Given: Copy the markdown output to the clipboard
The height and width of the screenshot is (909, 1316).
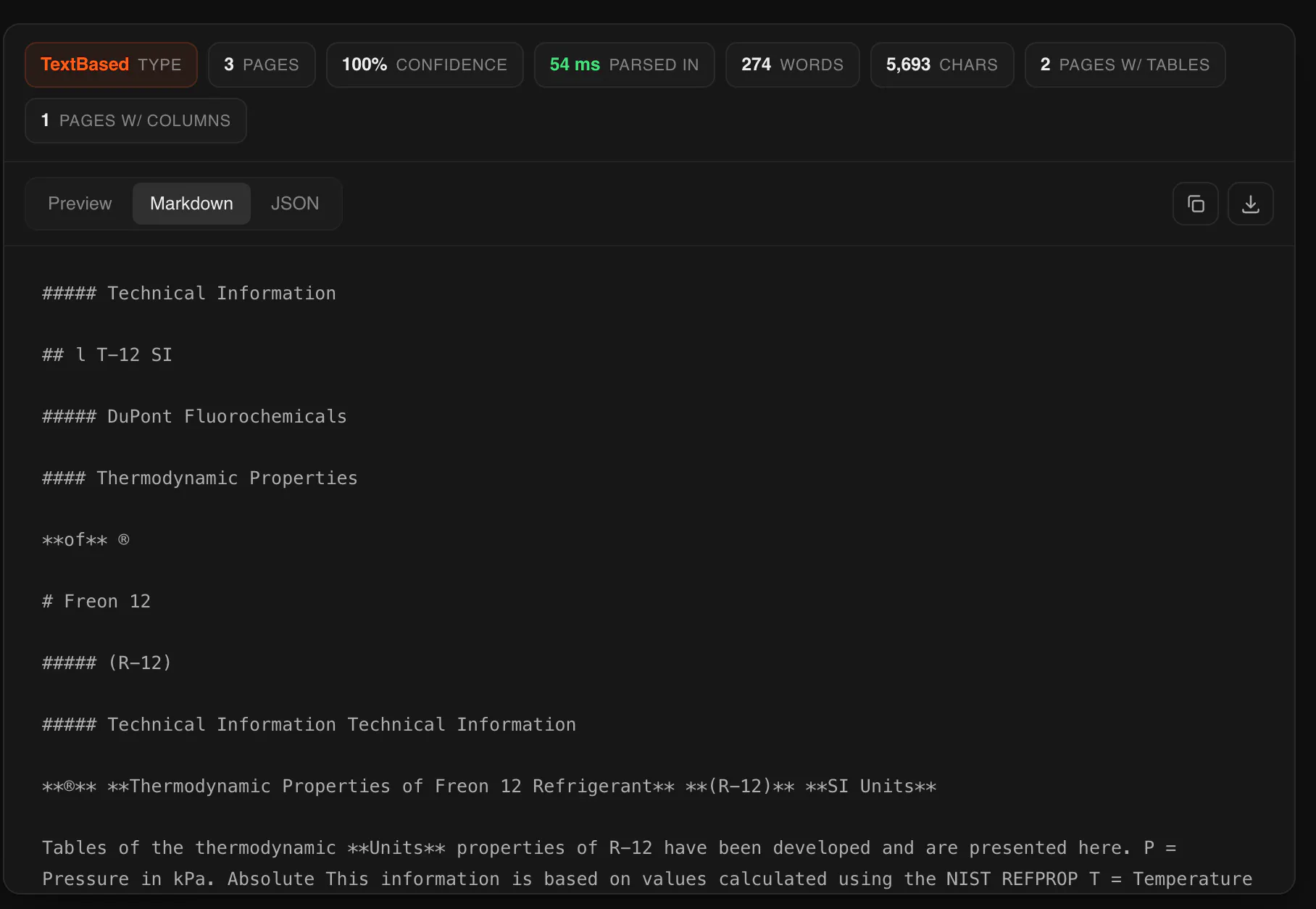Looking at the screenshot, I should point(1195,204).
